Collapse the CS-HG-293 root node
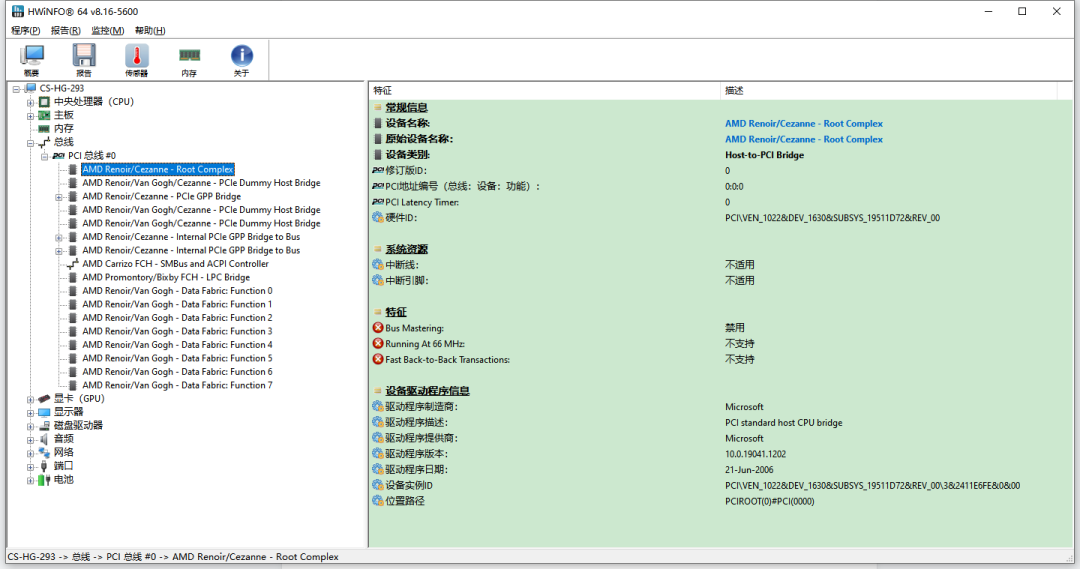This screenshot has height=569, width=1080. [17, 89]
